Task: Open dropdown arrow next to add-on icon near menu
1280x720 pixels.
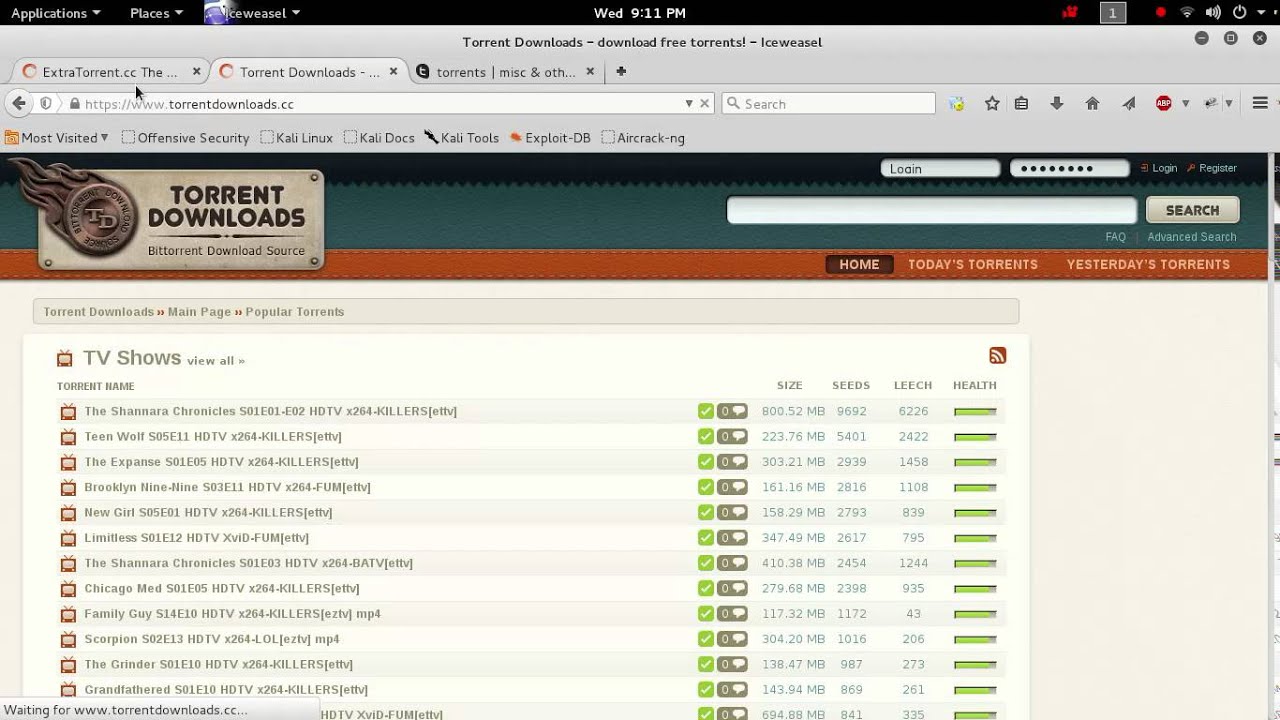Action: (1229, 103)
